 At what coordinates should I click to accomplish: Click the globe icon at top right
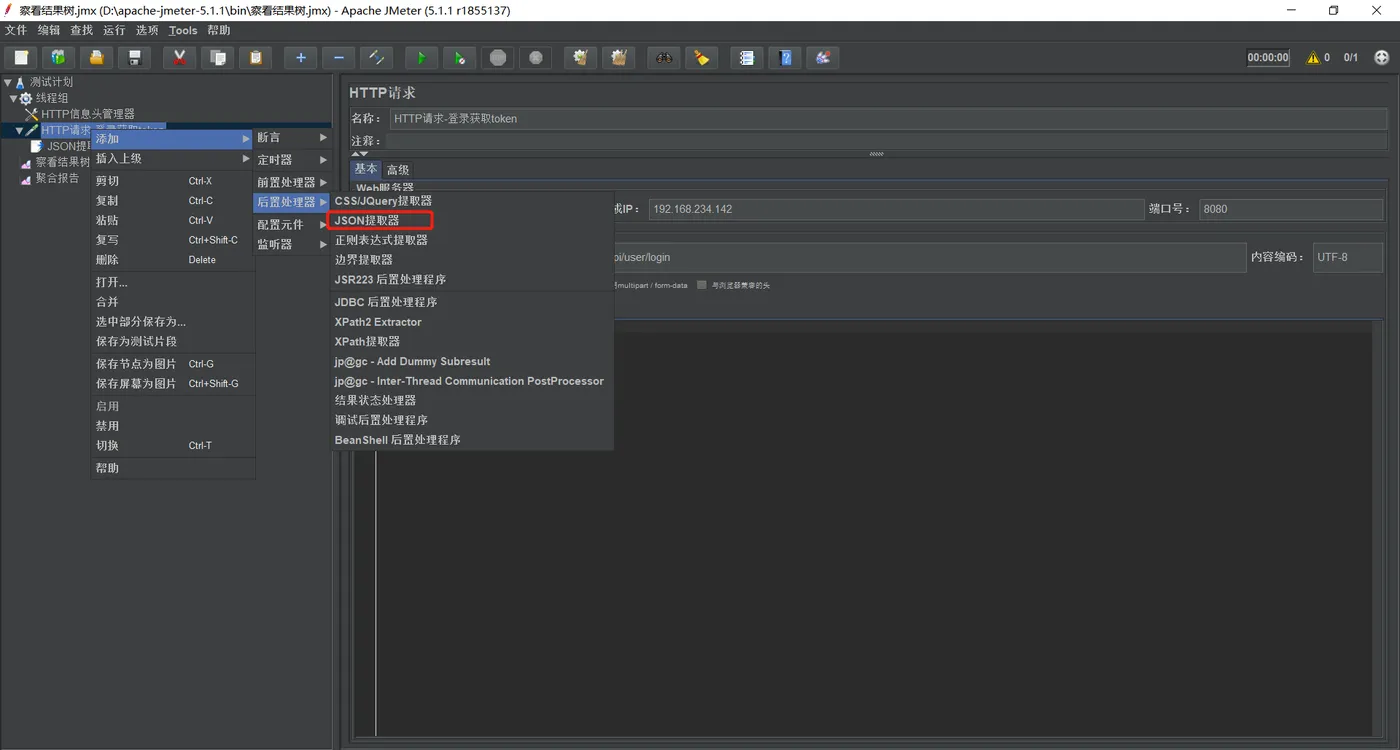[1382, 58]
